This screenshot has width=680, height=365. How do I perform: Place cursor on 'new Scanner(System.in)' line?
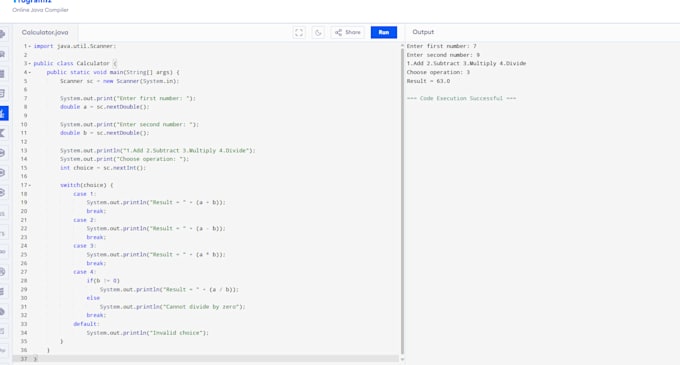pyautogui.click(x=119, y=81)
